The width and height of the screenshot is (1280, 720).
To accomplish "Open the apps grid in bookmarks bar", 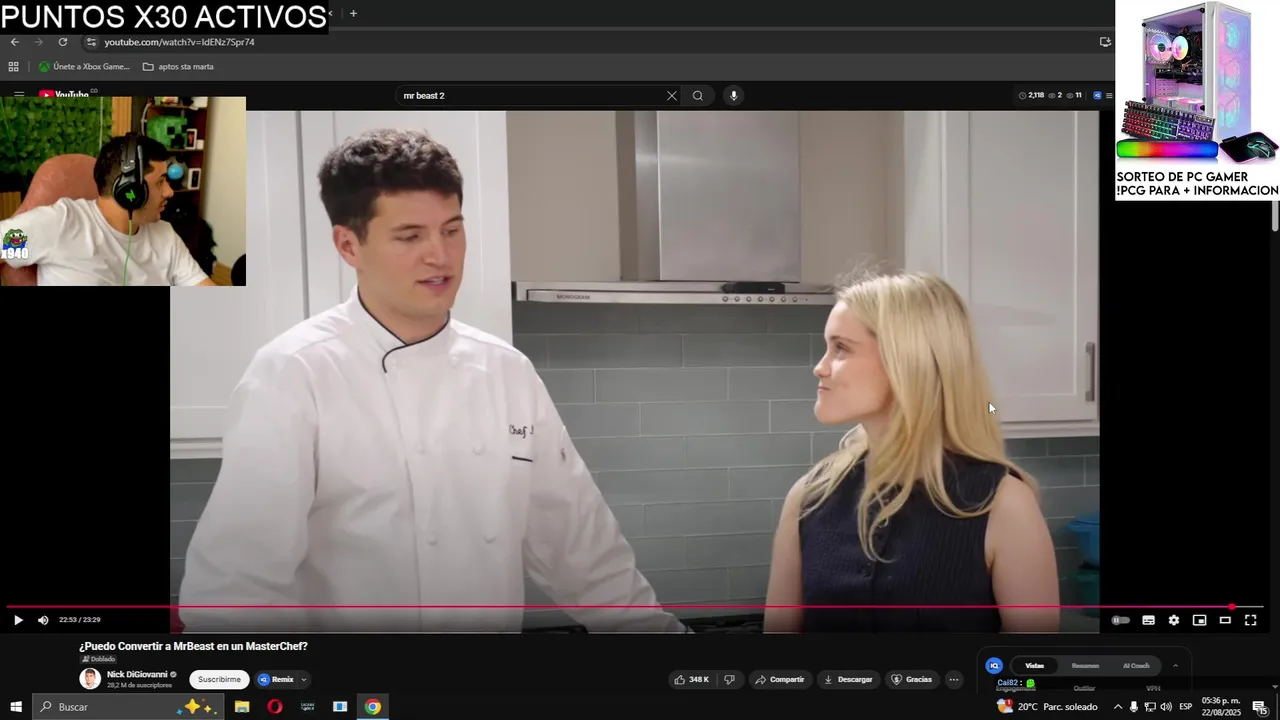I will 13,67.
